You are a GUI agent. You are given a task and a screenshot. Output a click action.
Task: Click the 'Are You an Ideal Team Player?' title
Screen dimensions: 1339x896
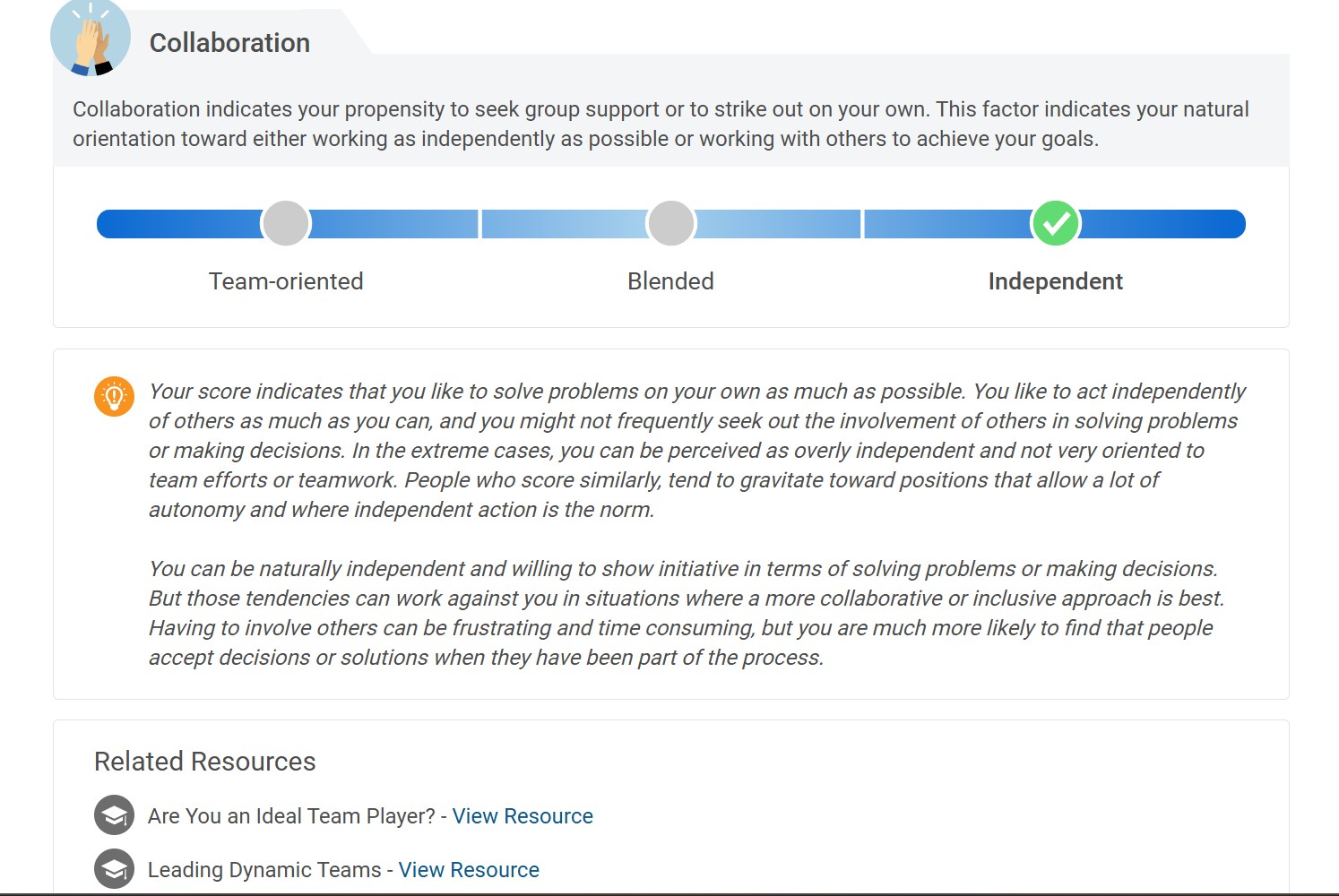pos(291,816)
